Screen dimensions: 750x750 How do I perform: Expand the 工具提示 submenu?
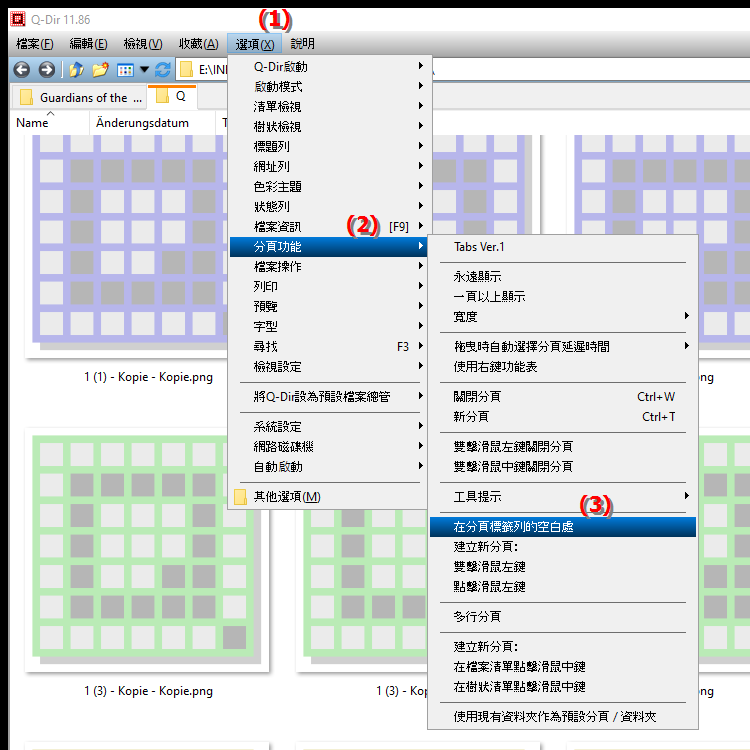click(x=563, y=496)
